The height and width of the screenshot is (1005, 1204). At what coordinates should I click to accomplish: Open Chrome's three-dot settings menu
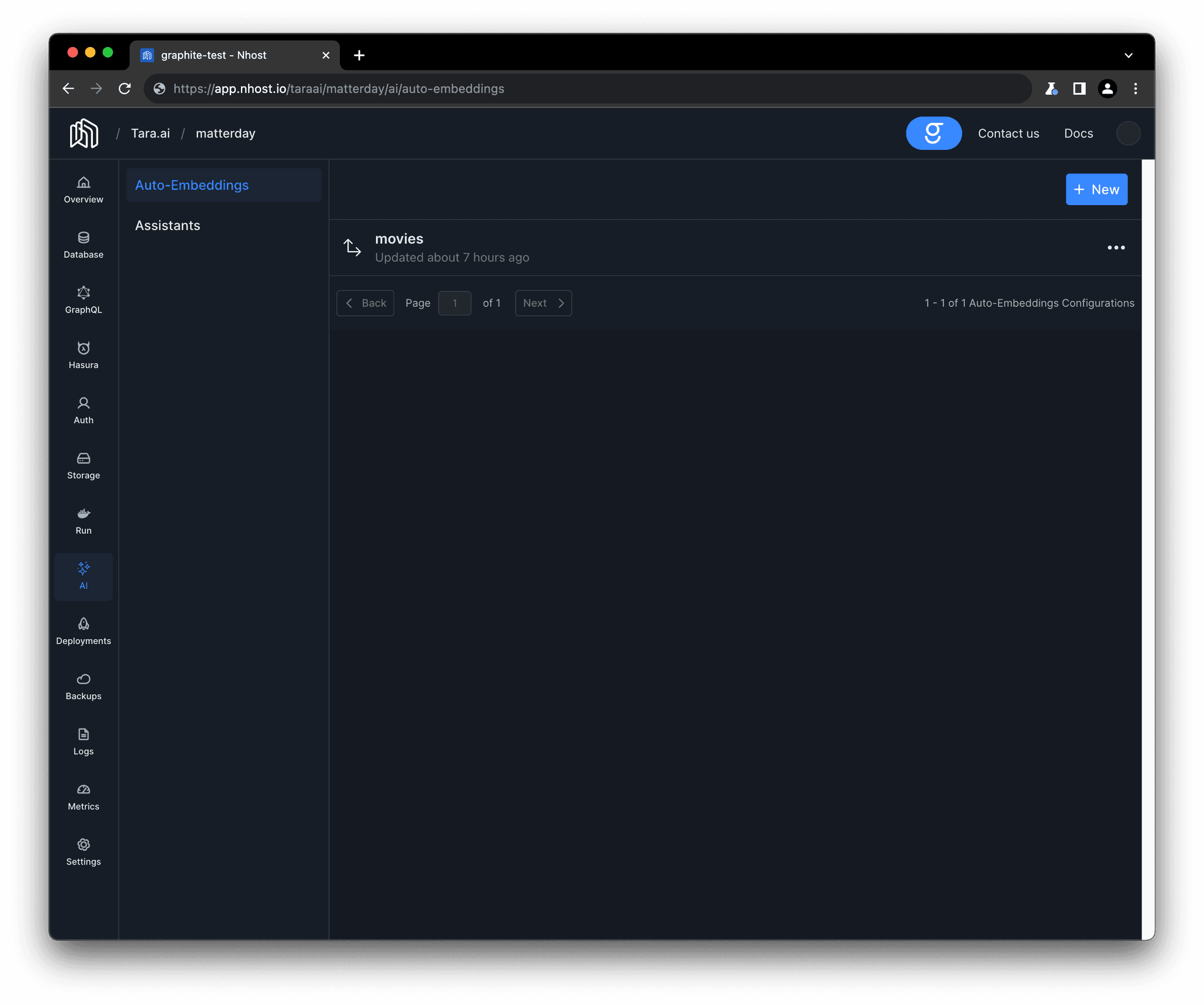[x=1135, y=89]
